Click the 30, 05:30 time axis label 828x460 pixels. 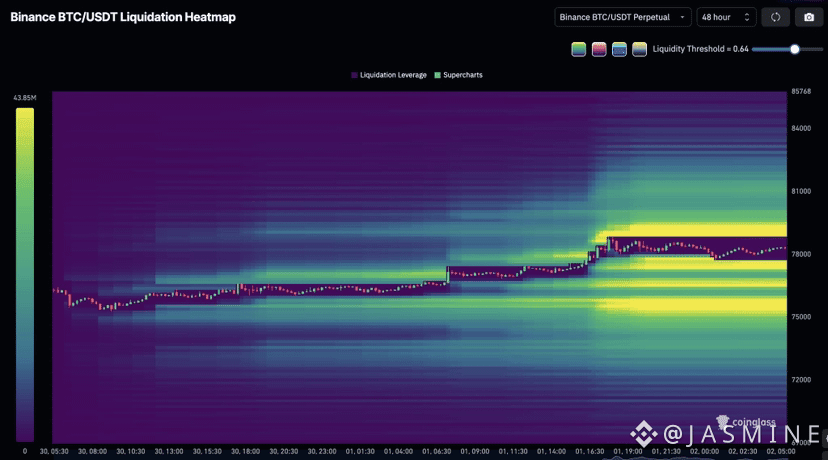[x=54, y=452]
